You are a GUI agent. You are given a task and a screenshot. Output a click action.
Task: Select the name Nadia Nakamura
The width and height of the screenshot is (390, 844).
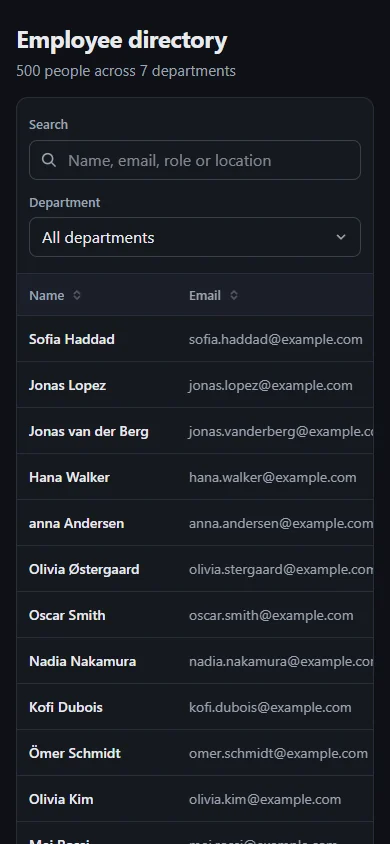[x=82, y=661]
